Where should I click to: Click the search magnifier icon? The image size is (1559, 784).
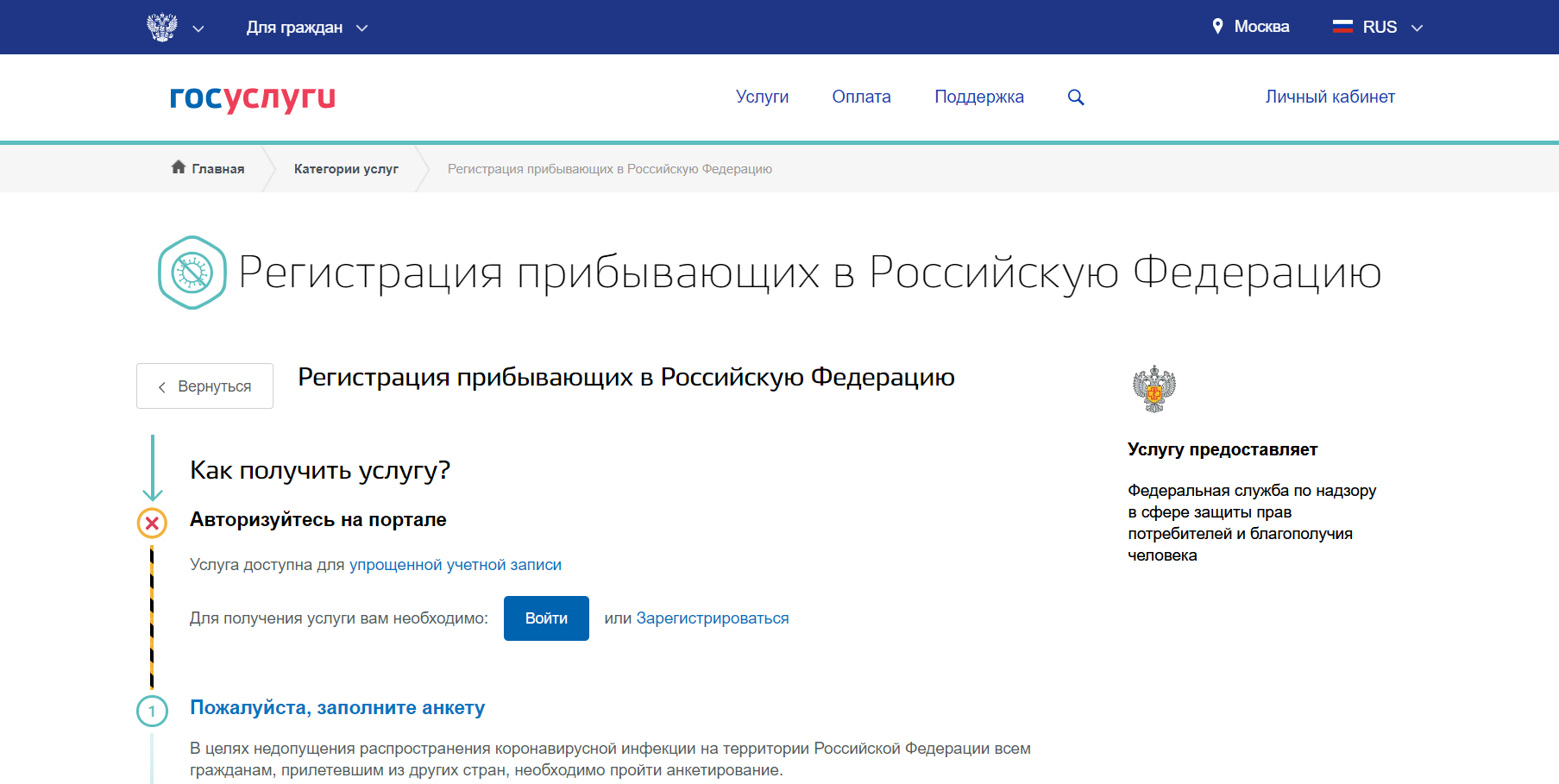[1075, 97]
